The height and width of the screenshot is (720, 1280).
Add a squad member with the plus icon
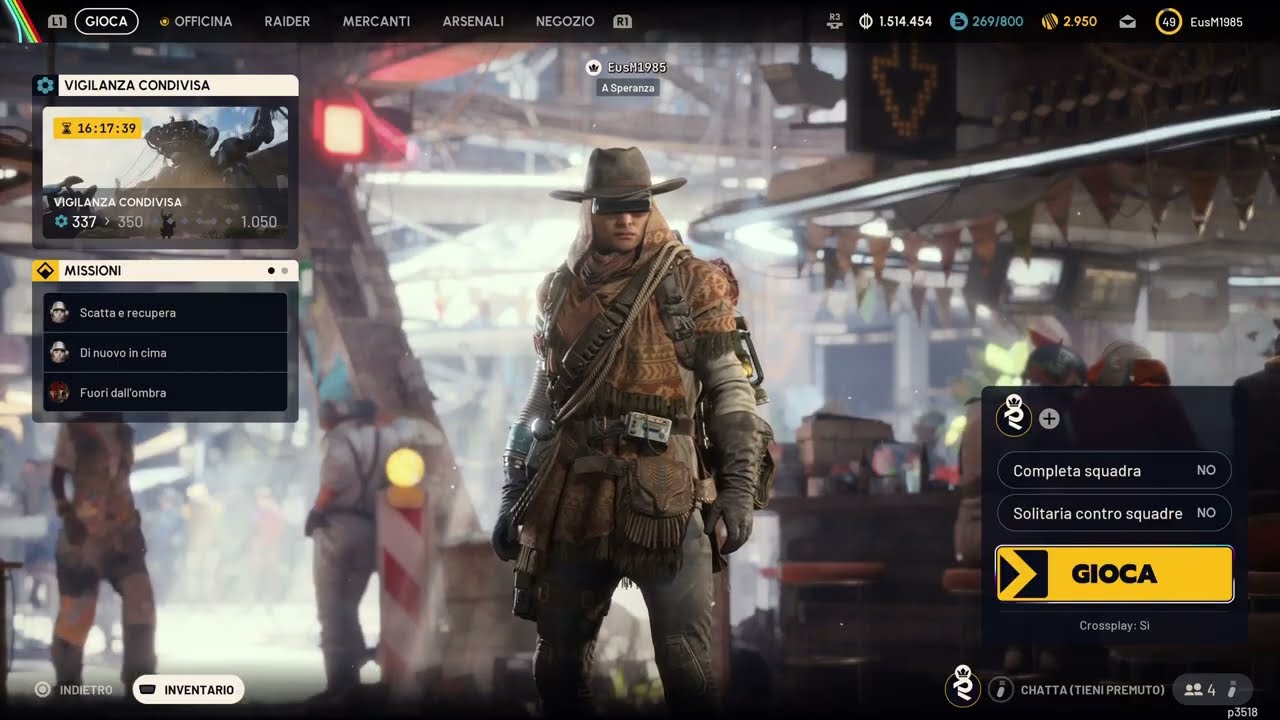pos(1049,419)
